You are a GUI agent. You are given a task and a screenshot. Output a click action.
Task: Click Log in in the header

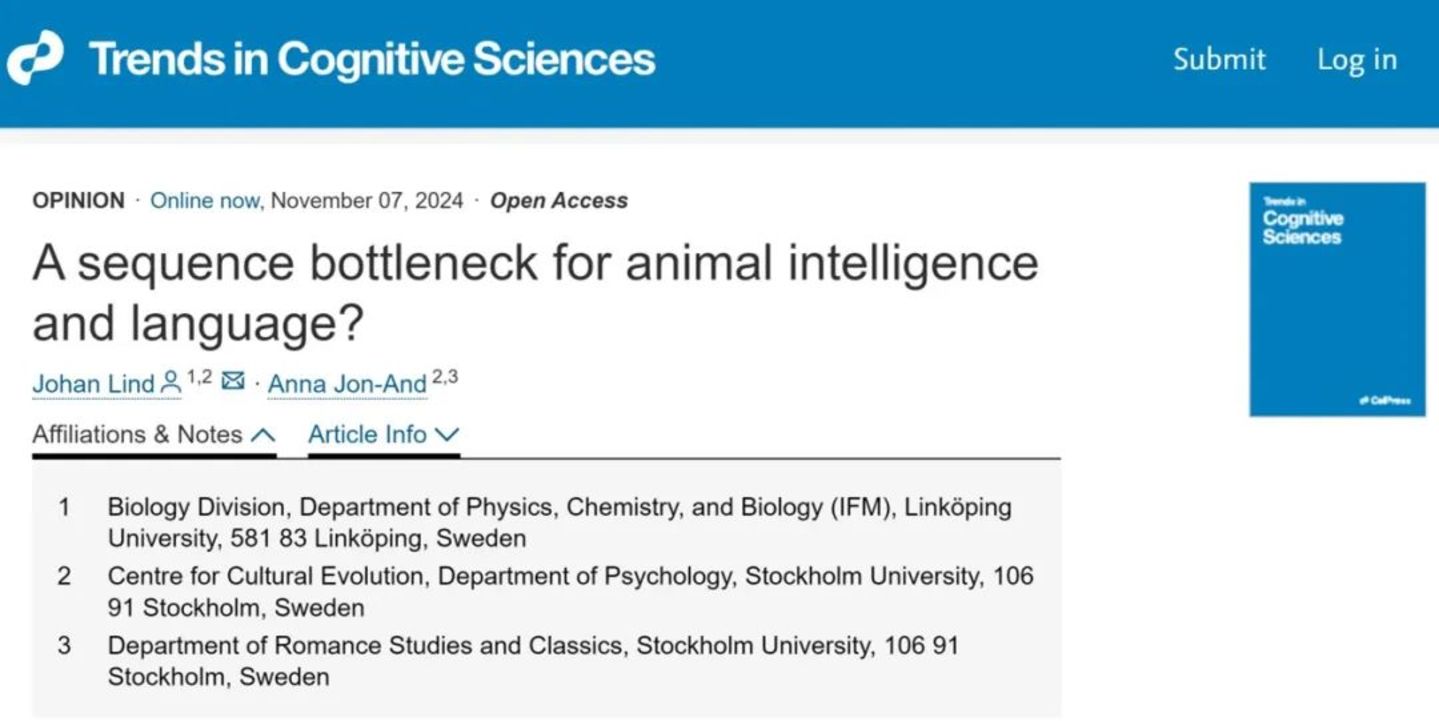(1356, 60)
